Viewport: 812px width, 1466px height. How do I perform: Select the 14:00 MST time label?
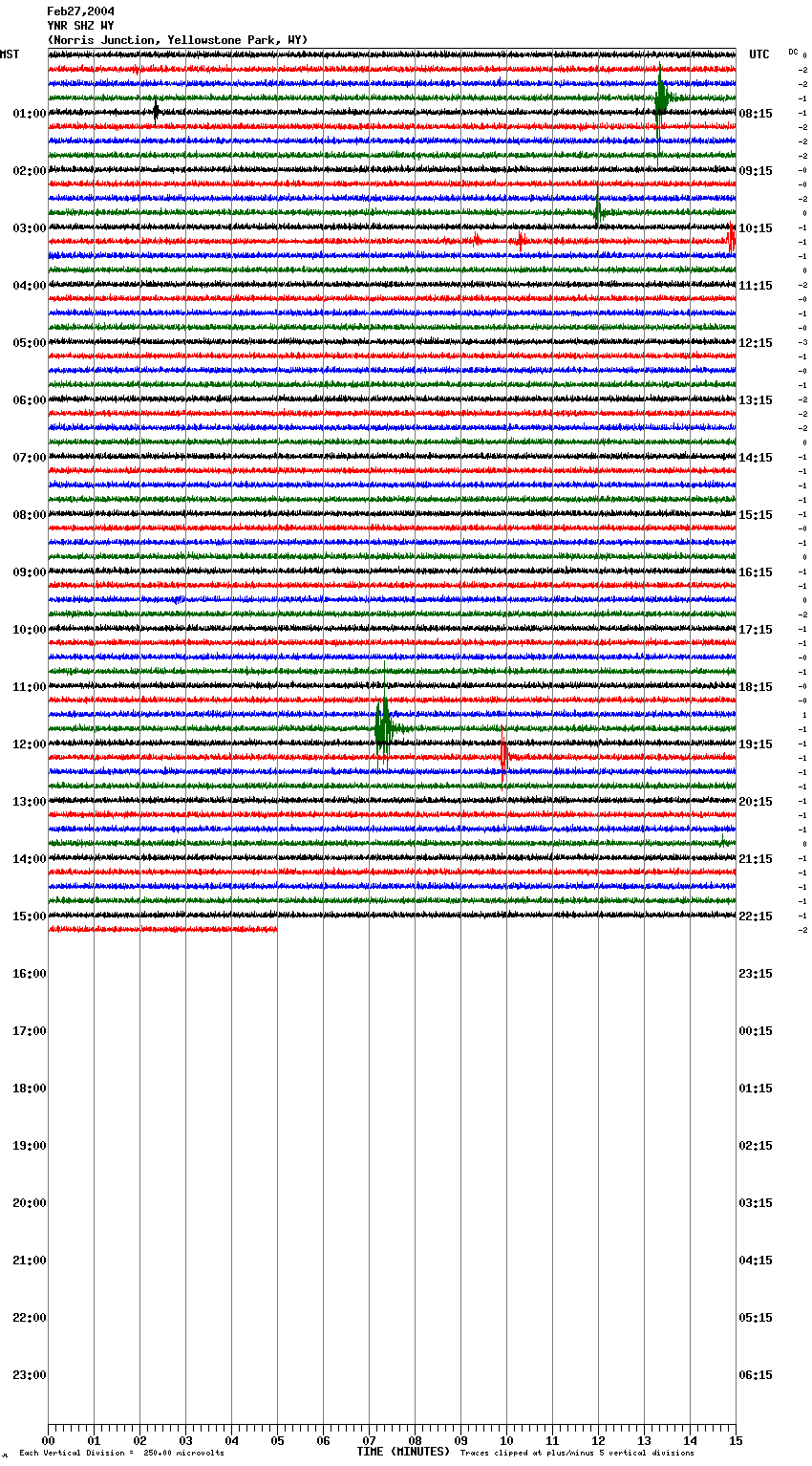click(x=30, y=859)
